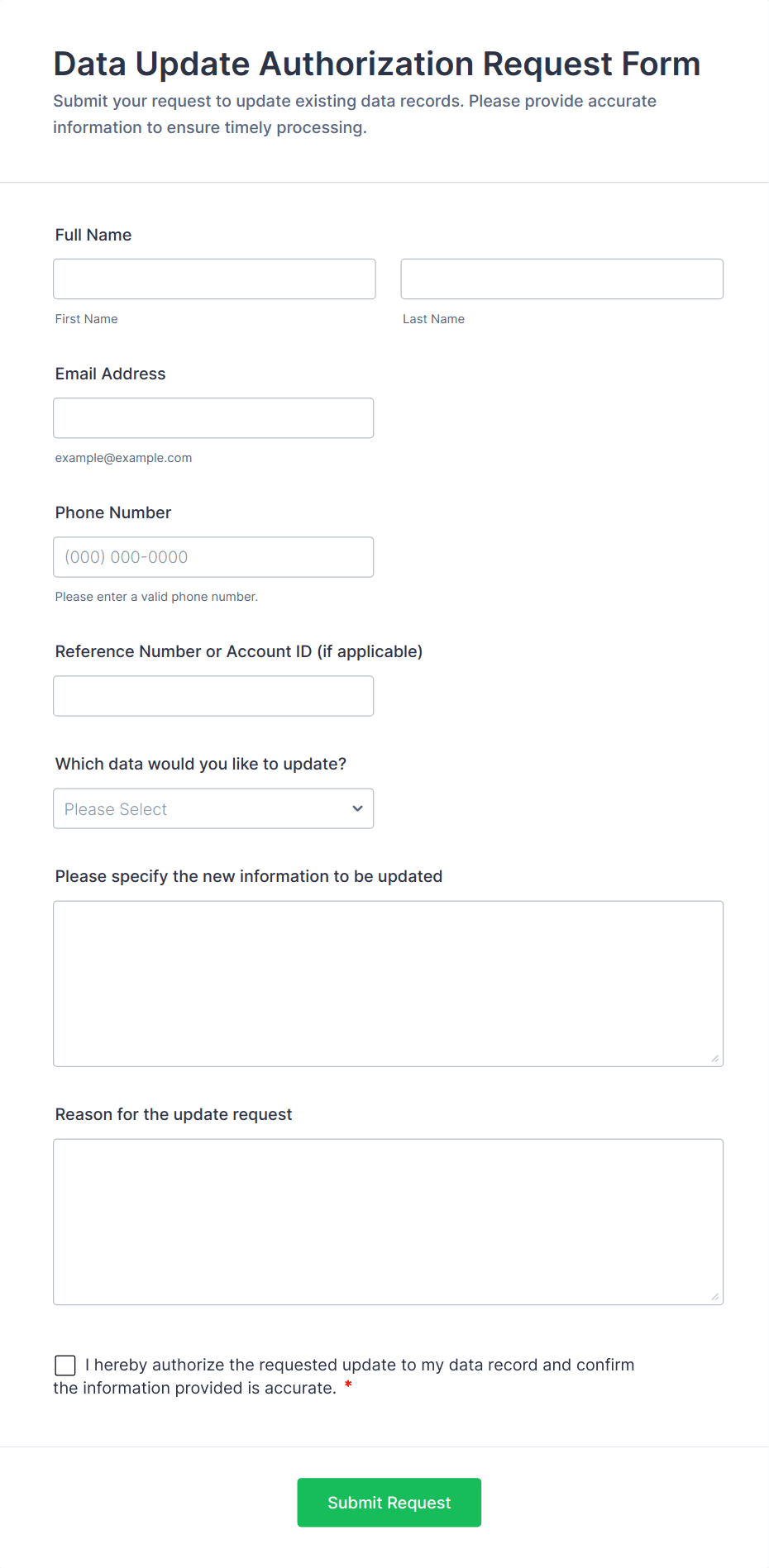The width and height of the screenshot is (769, 1568).
Task: Click inside the reason for update text area
Action: 388,1222
